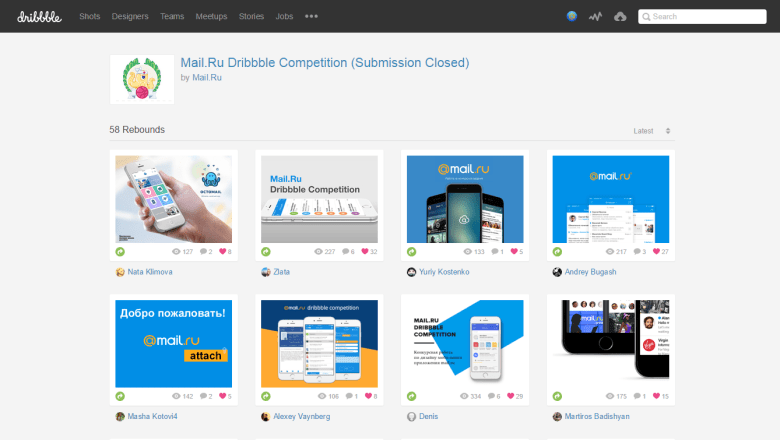This screenshot has width=780, height=440.
Task: Open the Designers menu
Action: click(130, 16)
